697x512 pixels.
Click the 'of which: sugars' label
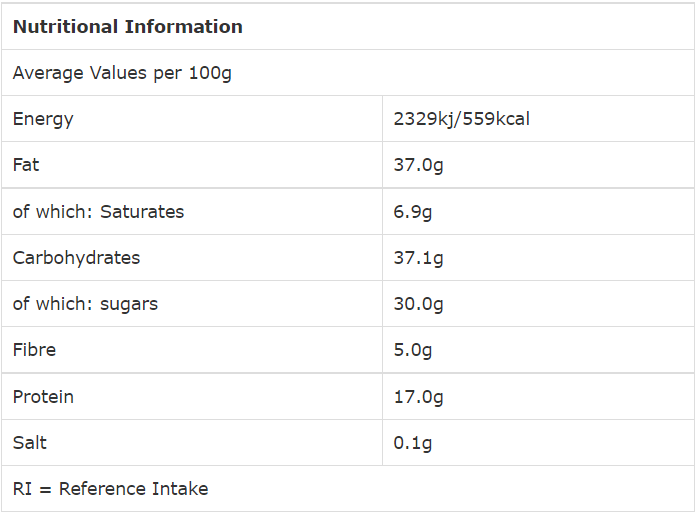[x=85, y=304]
